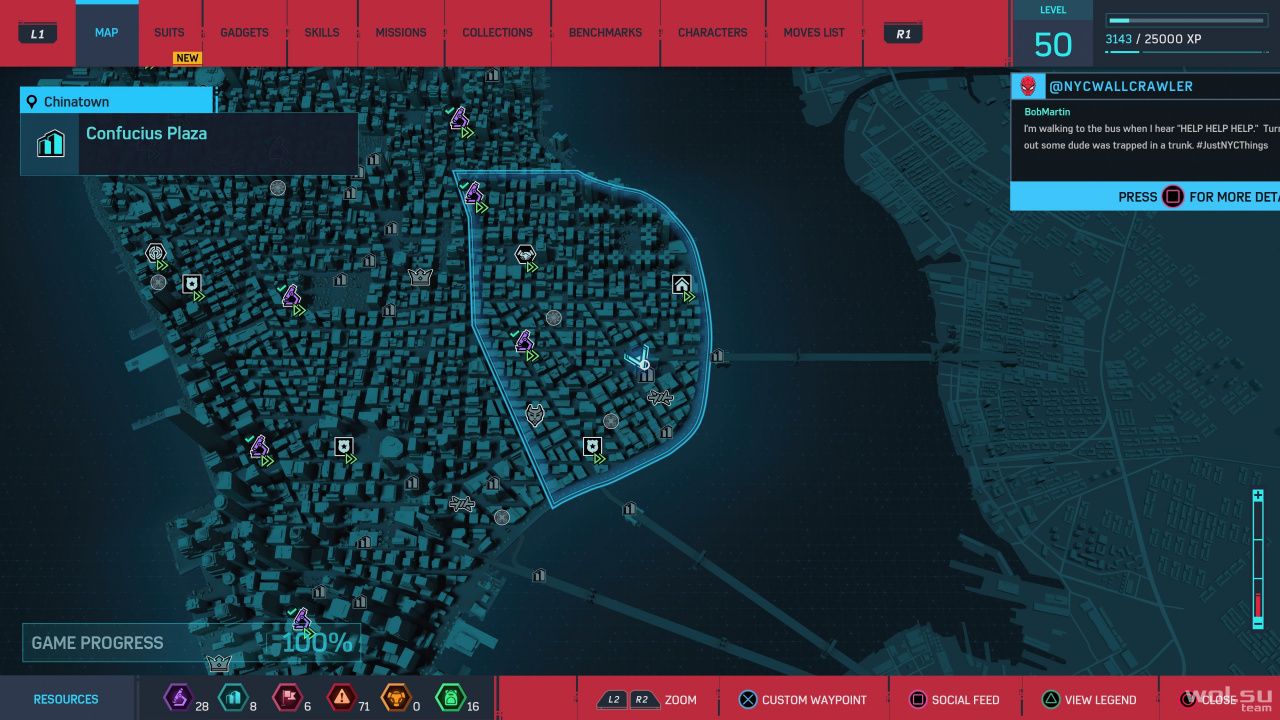Click the Custom Waypoint label
1280x720 pixels.
[814, 700]
